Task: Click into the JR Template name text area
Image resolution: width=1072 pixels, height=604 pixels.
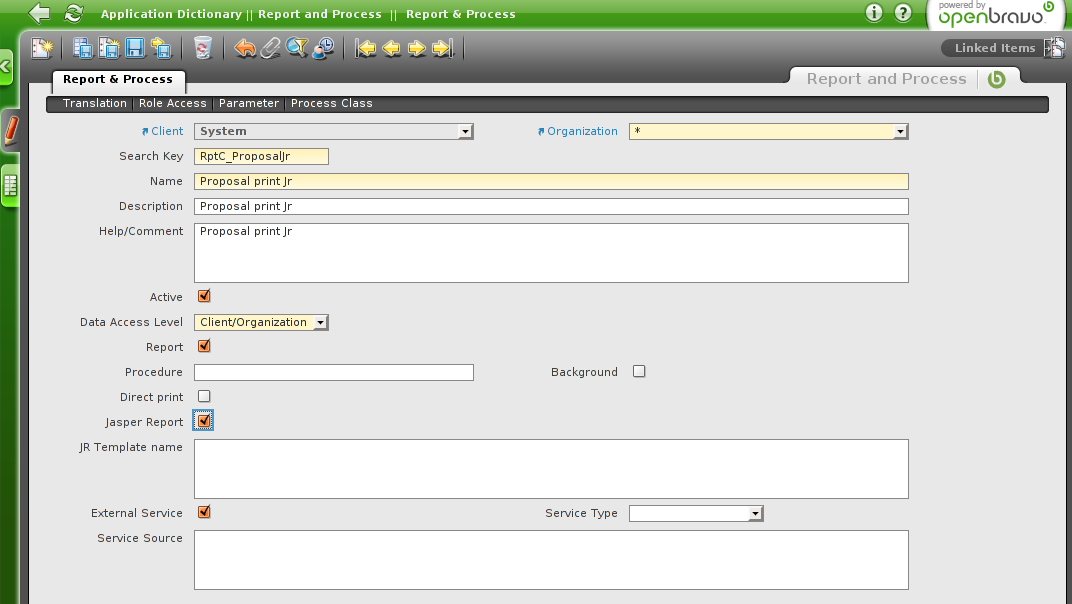Action: point(551,469)
